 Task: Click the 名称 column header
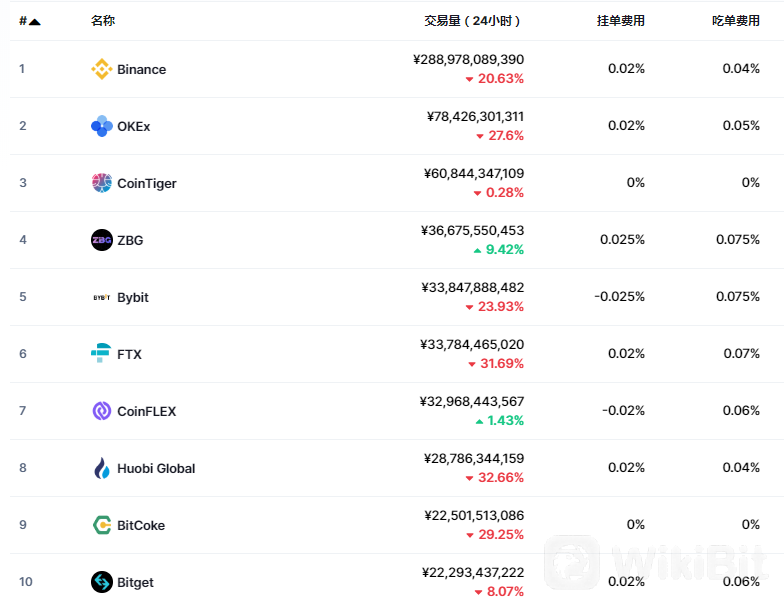click(x=103, y=20)
